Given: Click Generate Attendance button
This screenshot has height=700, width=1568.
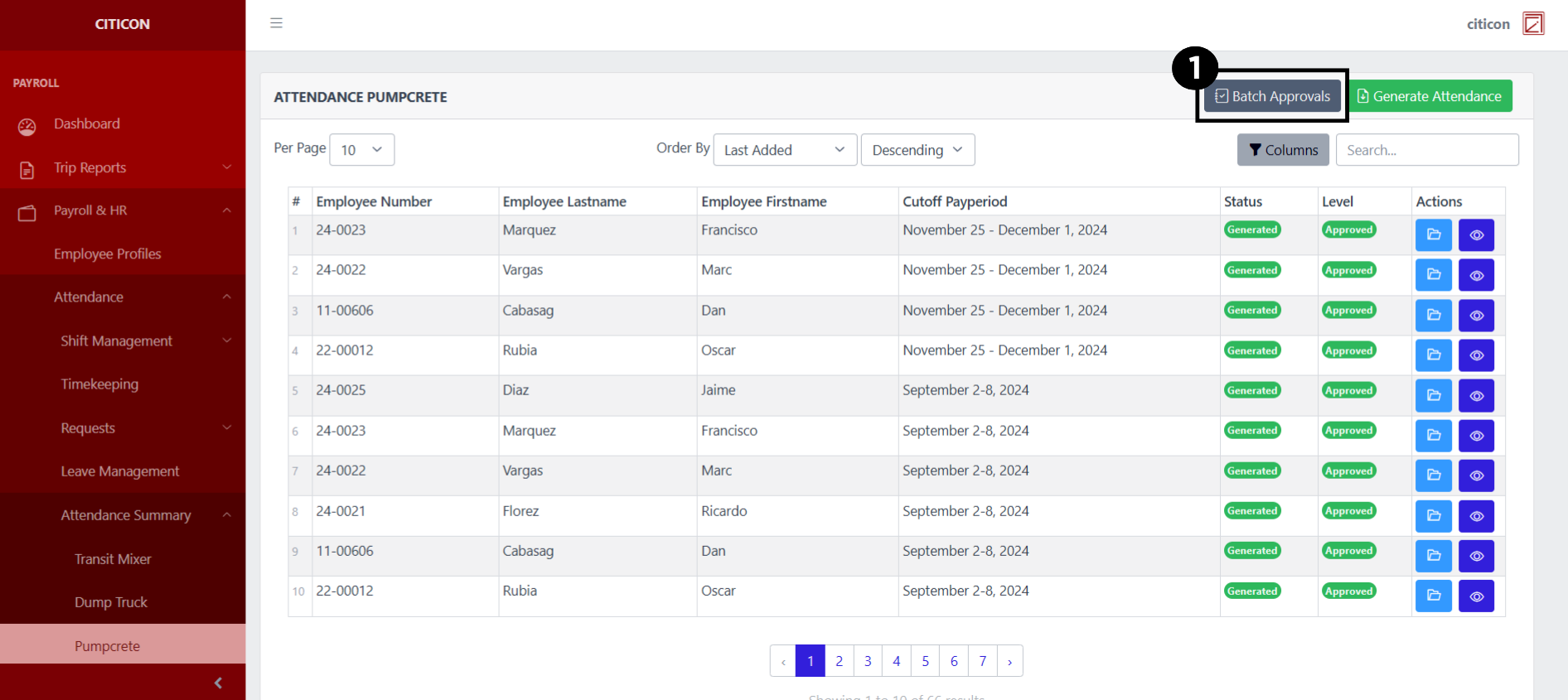Looking at the screenshot, I should click(1429, 96).
